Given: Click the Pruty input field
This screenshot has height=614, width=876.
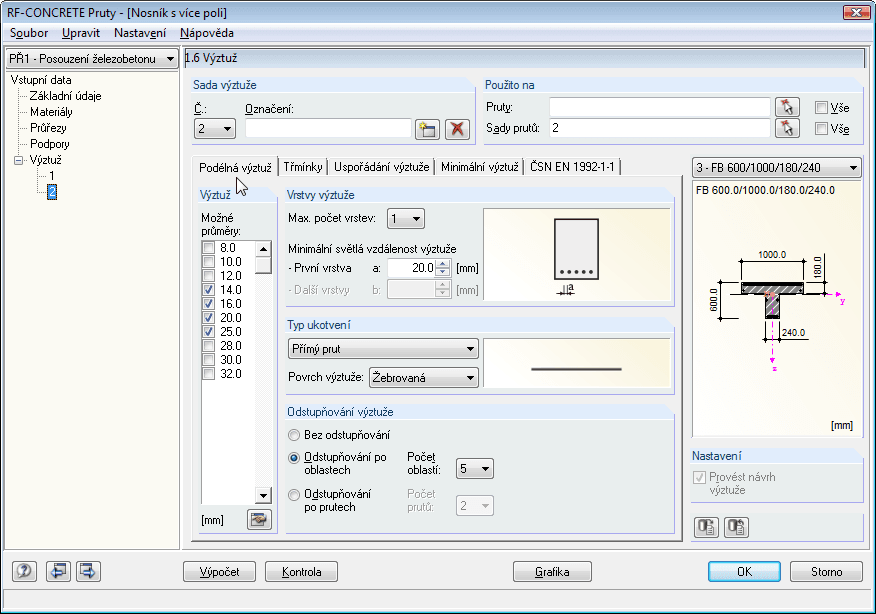Looking at the screenshot, I should click(x=660, y=107).
